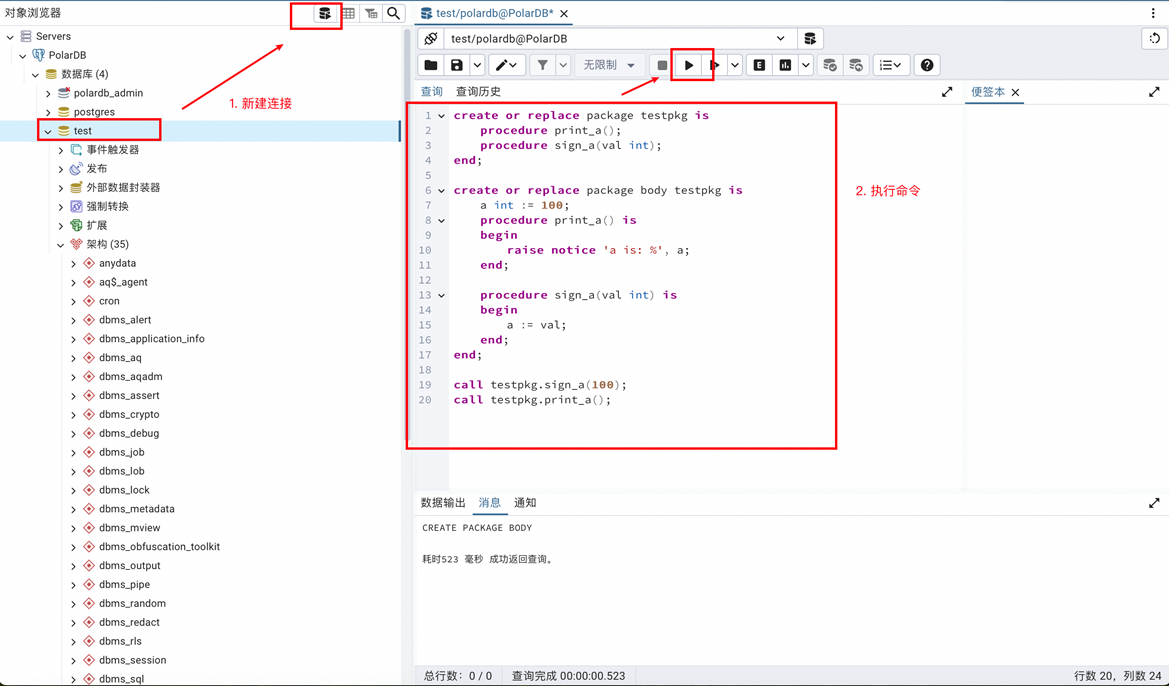Click the Rollback database icon
Viewport: 1169px width, 686px height.
click(855, 65)
